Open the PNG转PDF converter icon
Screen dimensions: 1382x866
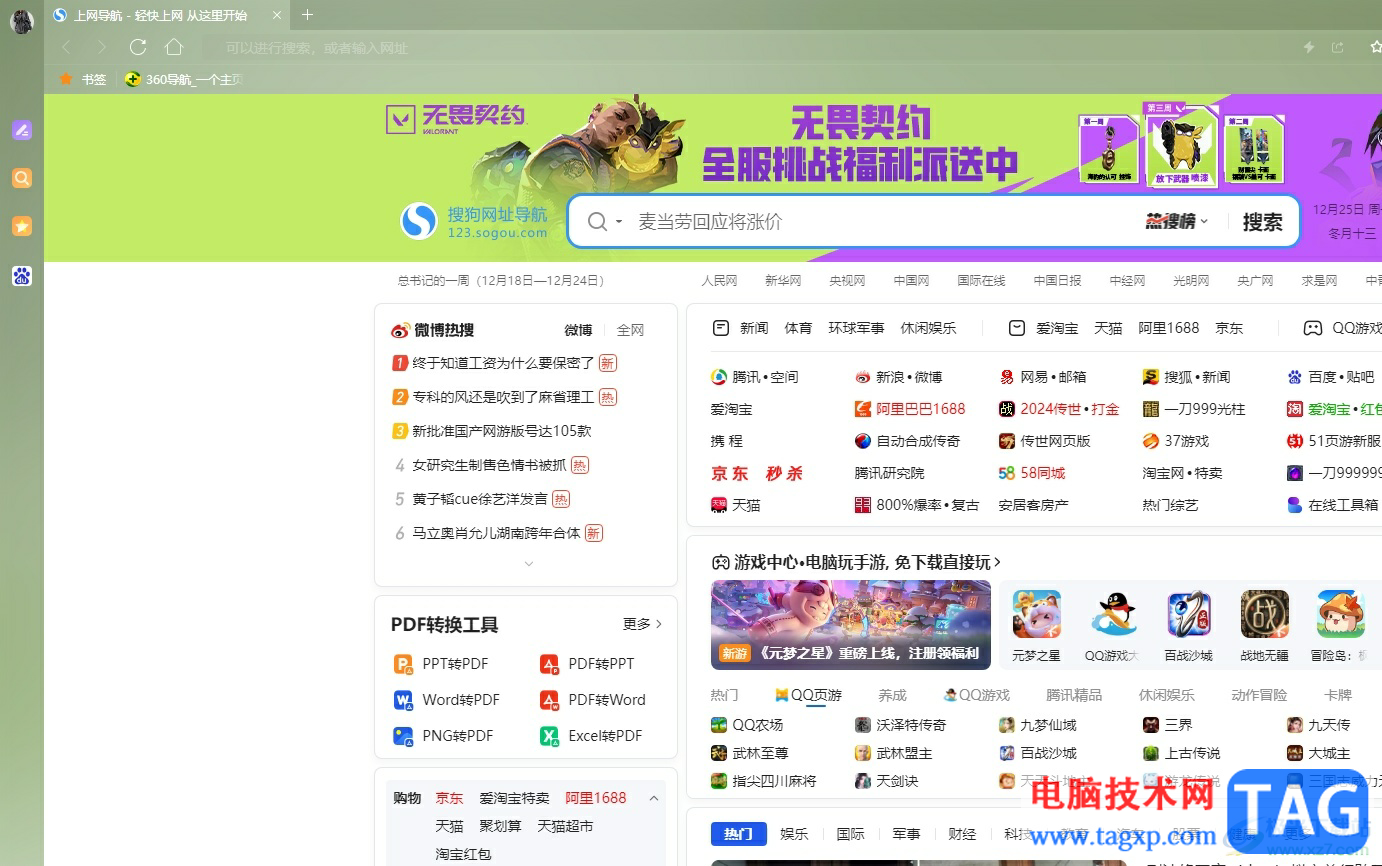(x=403, y=736)
